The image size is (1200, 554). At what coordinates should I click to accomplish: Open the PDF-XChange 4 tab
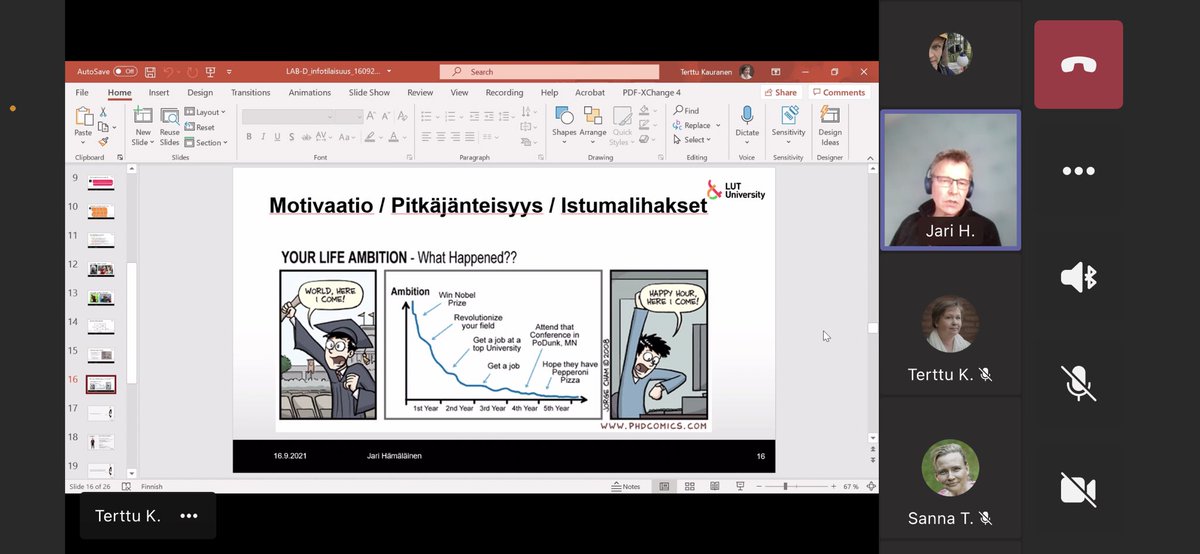[x=651, y=93]
